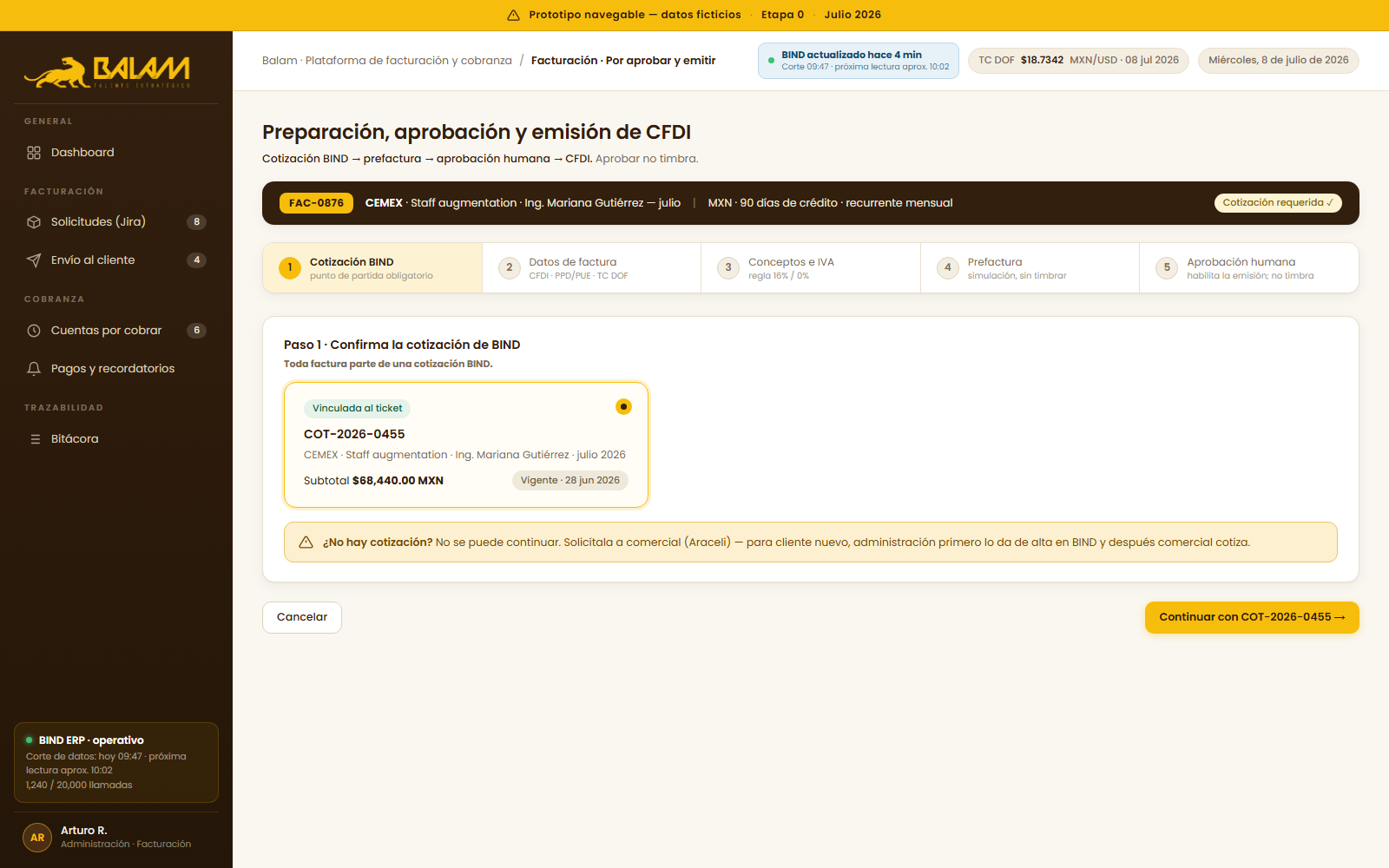
Task: Click the warning icon beside ¿No hay cotización?
Action: (306, 542)
